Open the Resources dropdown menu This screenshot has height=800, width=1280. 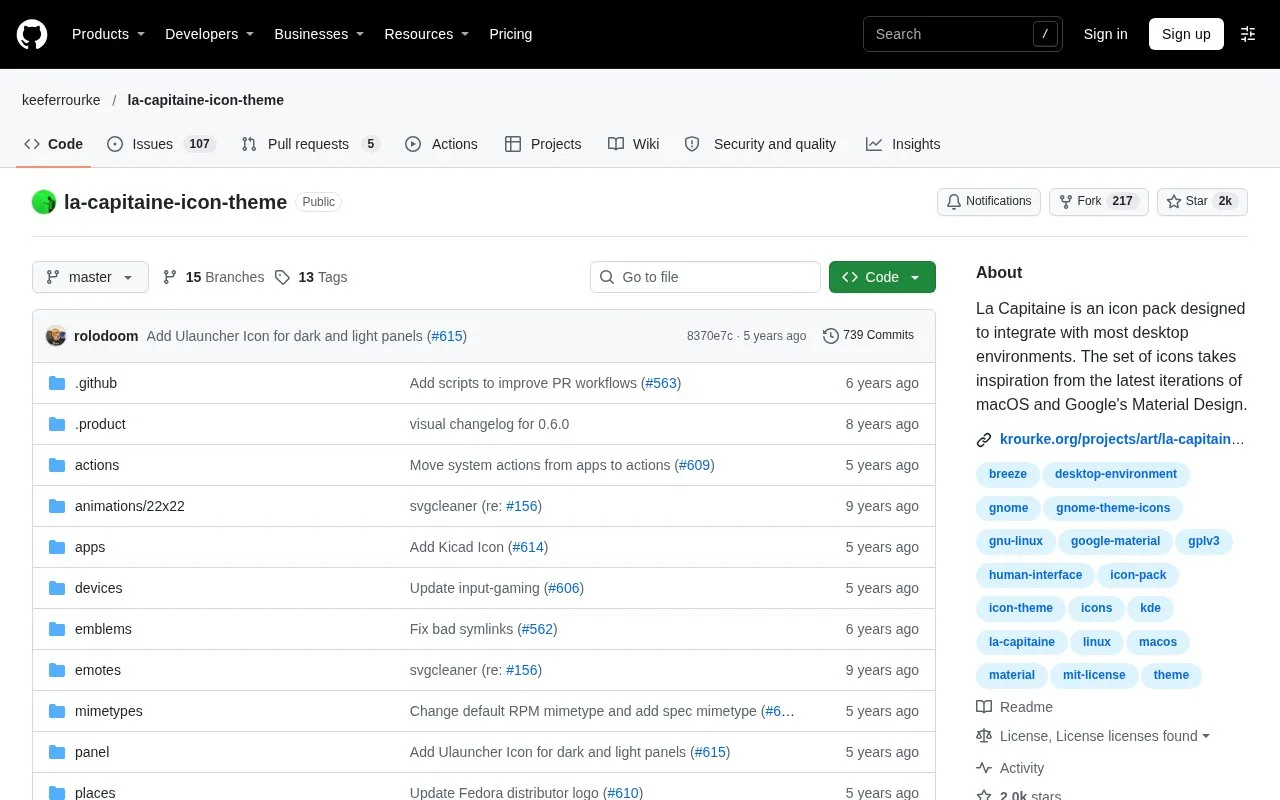pos(427,34)
